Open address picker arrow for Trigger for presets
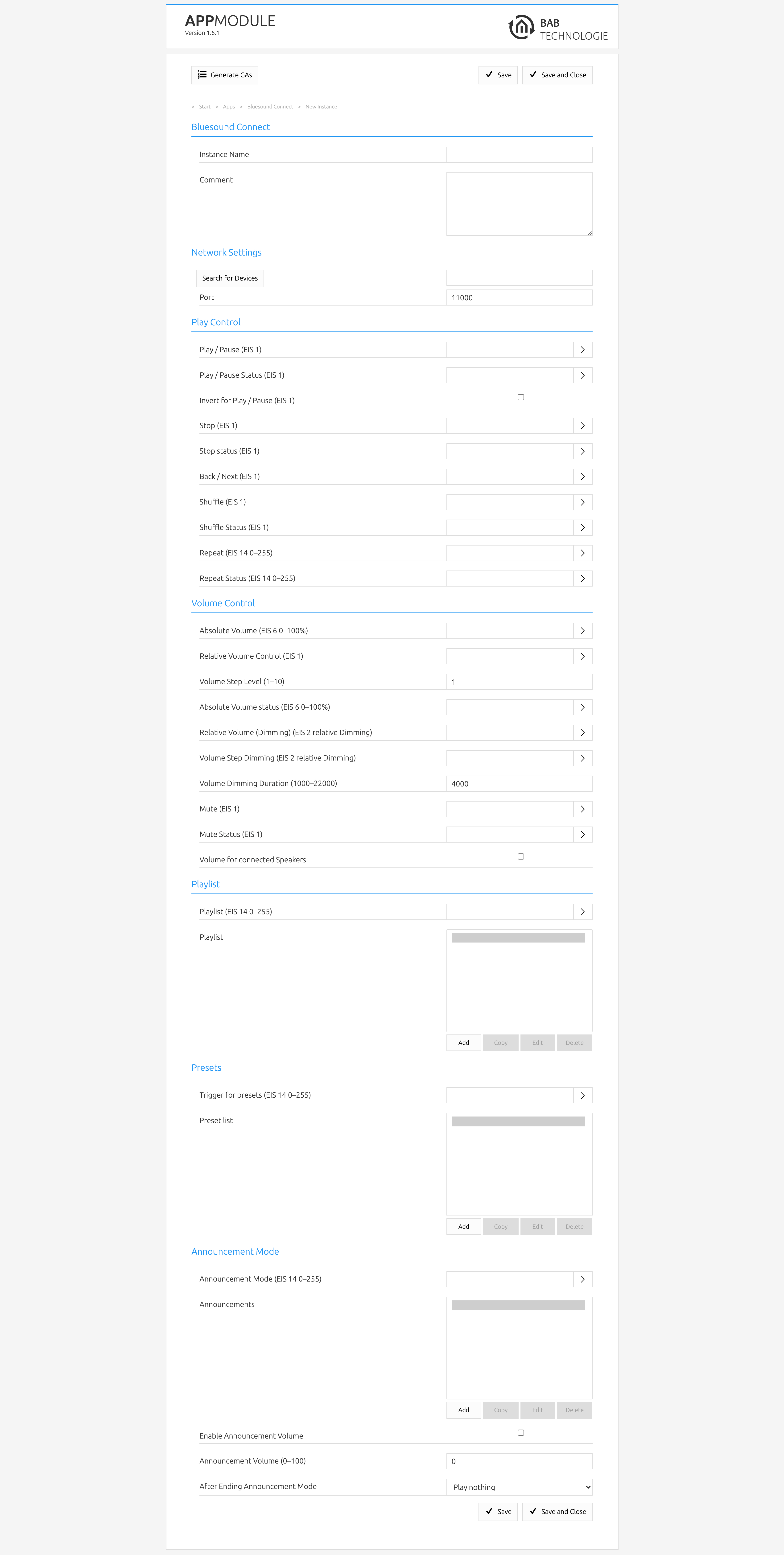Viewport: 784px width, 1555px height. [x=582, y=1095]
